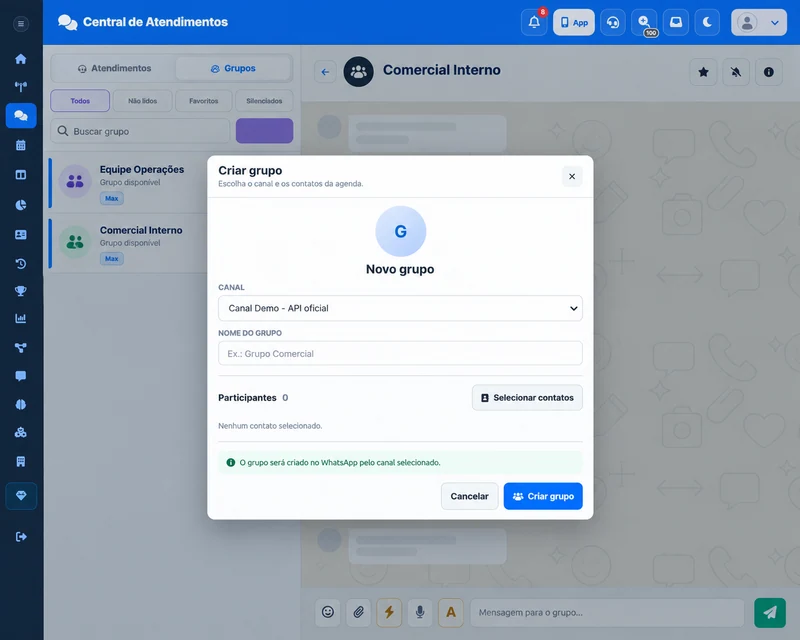
Task: Toggle mute with crossed bell icon
Action: [736, 72]
